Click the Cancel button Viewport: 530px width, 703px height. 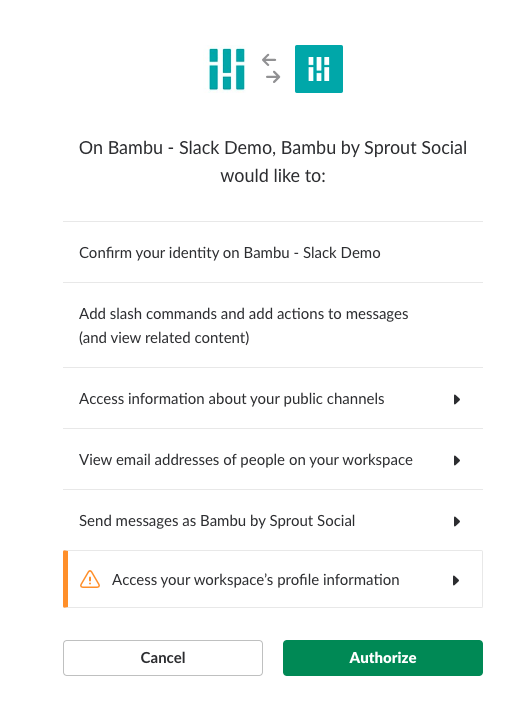tap(163, 658)
